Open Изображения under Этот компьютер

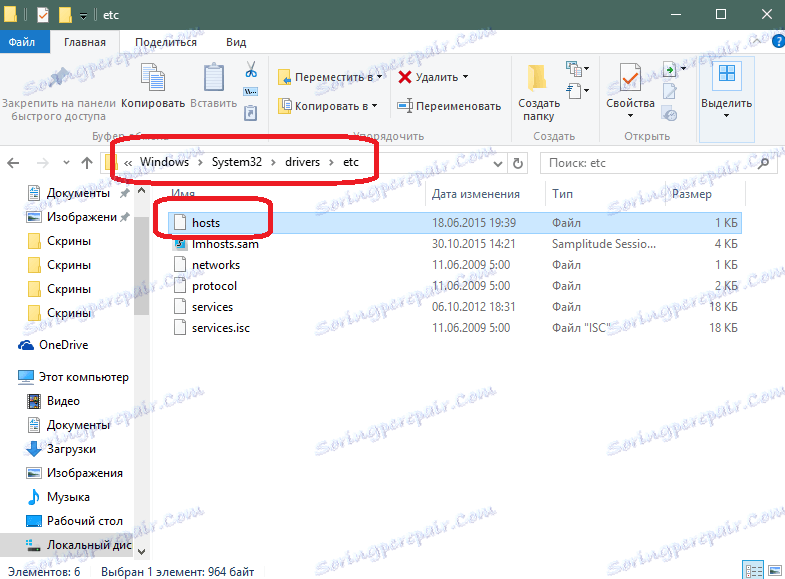point(74,473)
